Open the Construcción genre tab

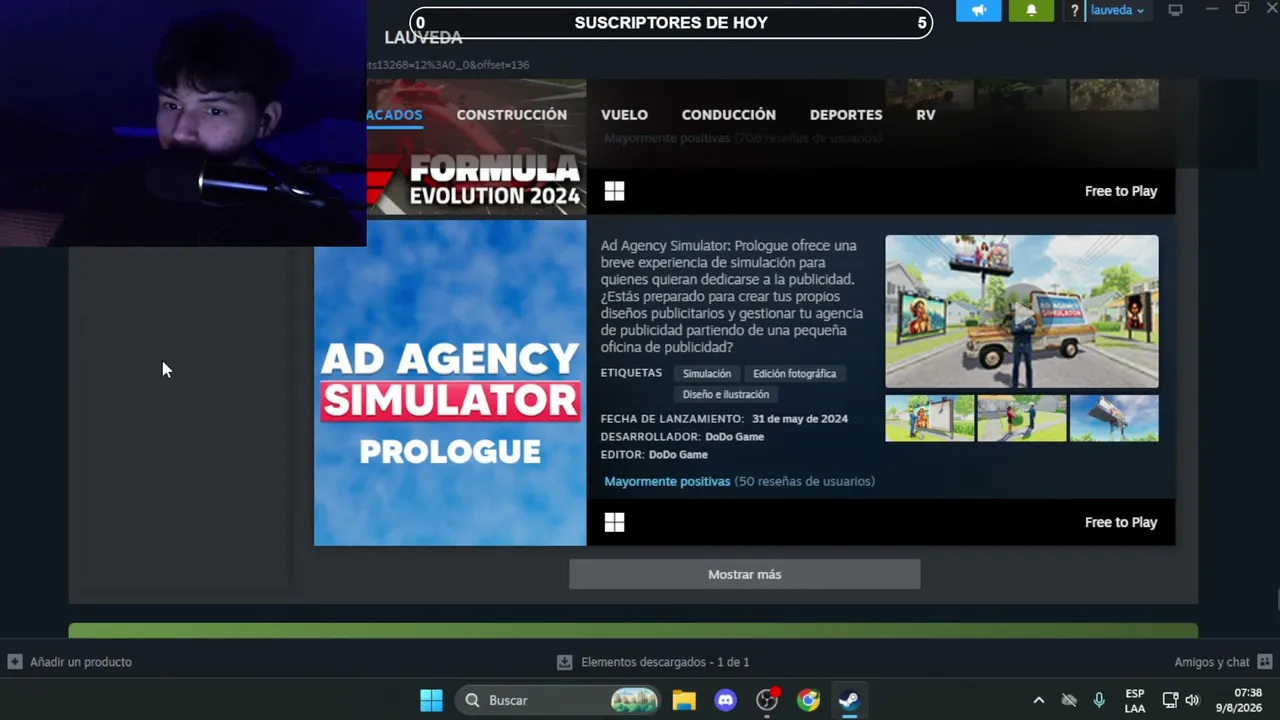[x=512, y=115]
